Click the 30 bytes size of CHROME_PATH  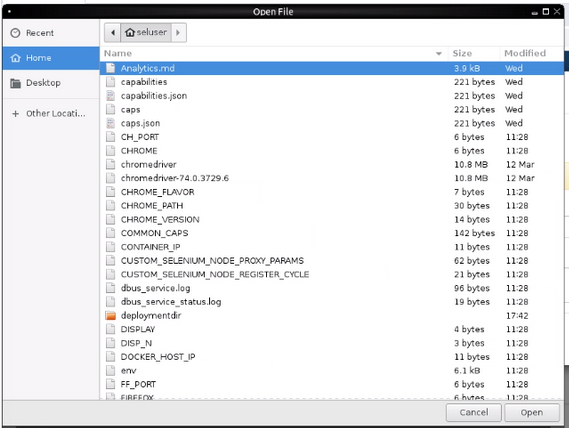(472, 206)
